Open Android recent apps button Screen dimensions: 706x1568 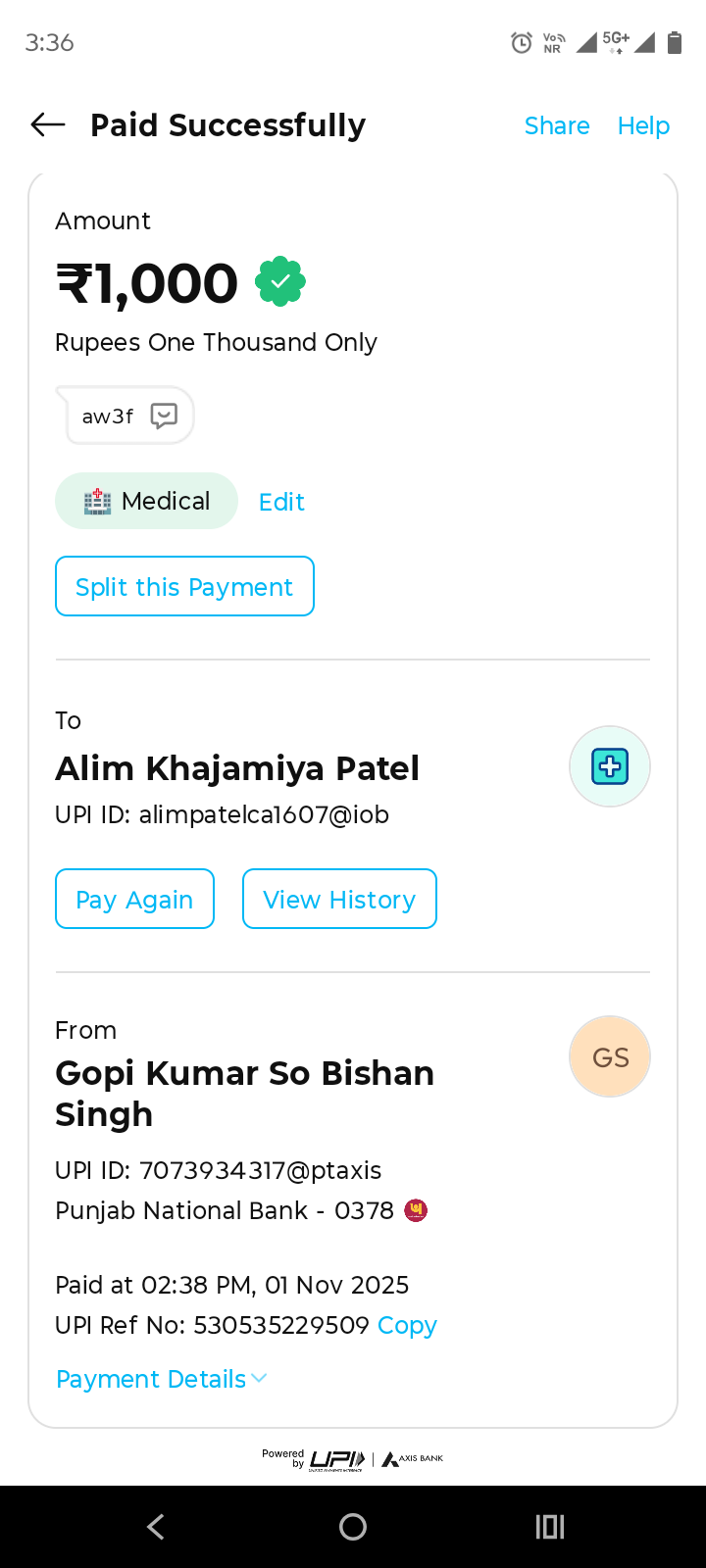pos(549,1527)
